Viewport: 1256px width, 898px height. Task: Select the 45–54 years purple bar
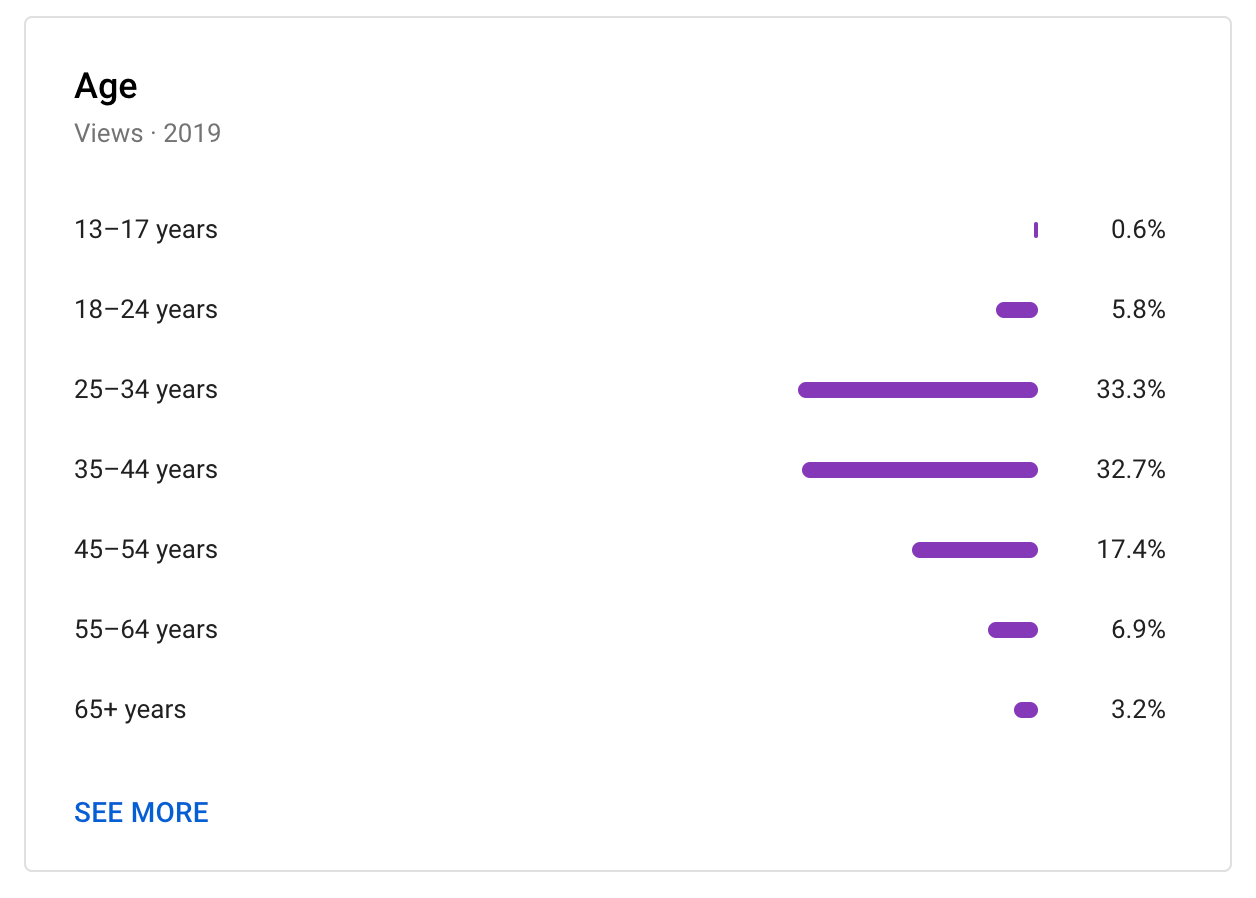tap(975, 550)
